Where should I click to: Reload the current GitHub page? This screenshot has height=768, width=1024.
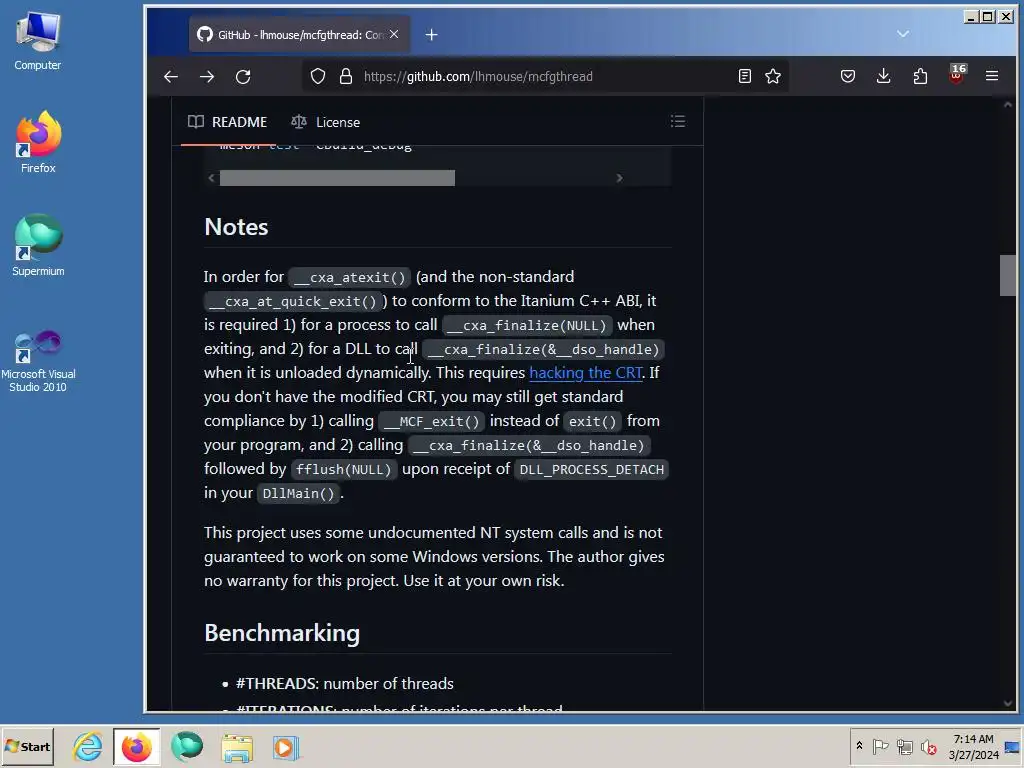(x=243, y=76)
